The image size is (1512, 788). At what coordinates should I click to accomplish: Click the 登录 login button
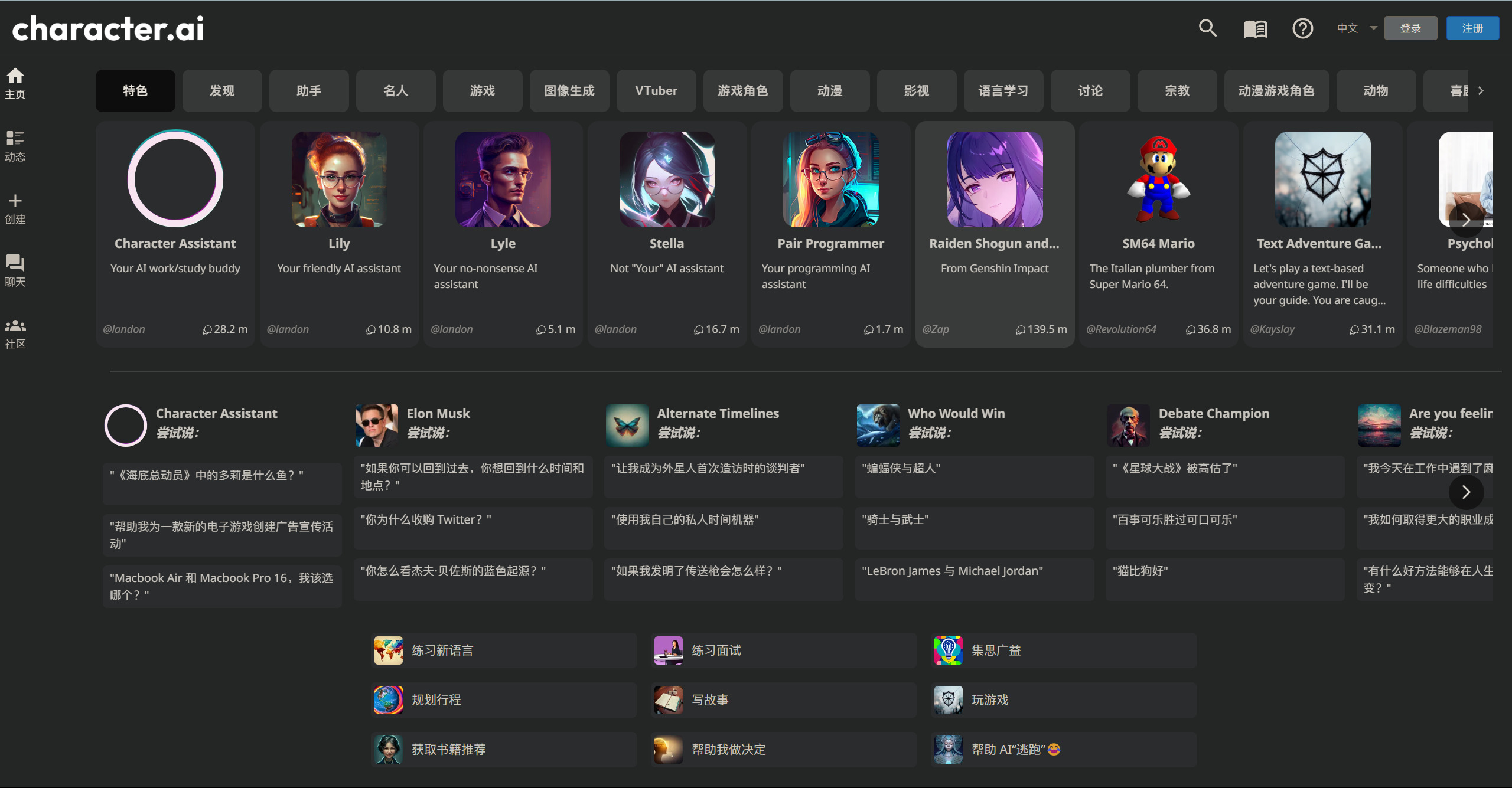pos(1410,28)
